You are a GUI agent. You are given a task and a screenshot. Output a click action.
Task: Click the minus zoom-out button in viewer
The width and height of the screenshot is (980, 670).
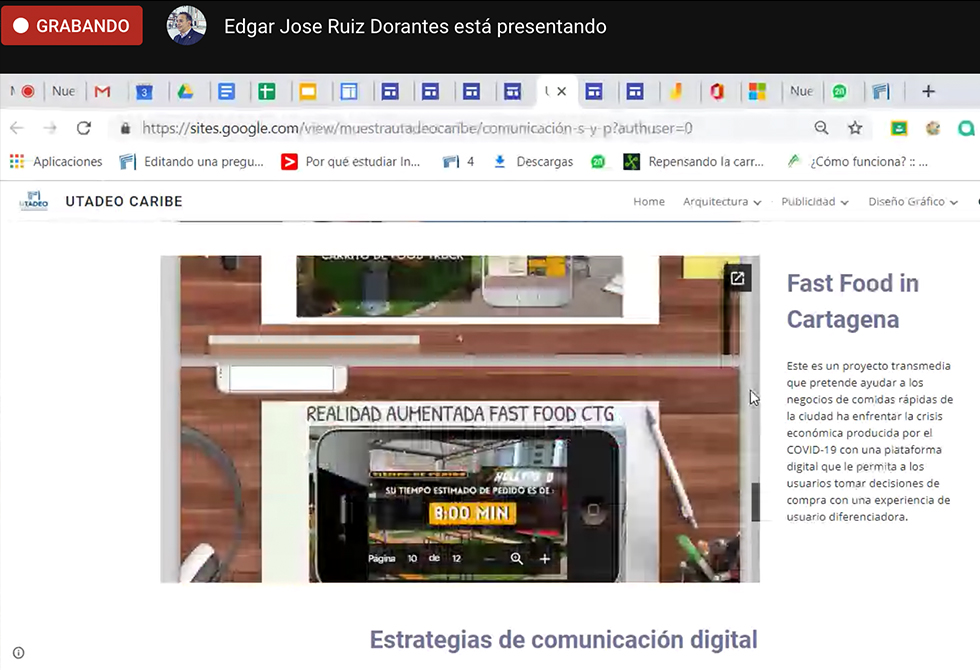pos(489,559)
